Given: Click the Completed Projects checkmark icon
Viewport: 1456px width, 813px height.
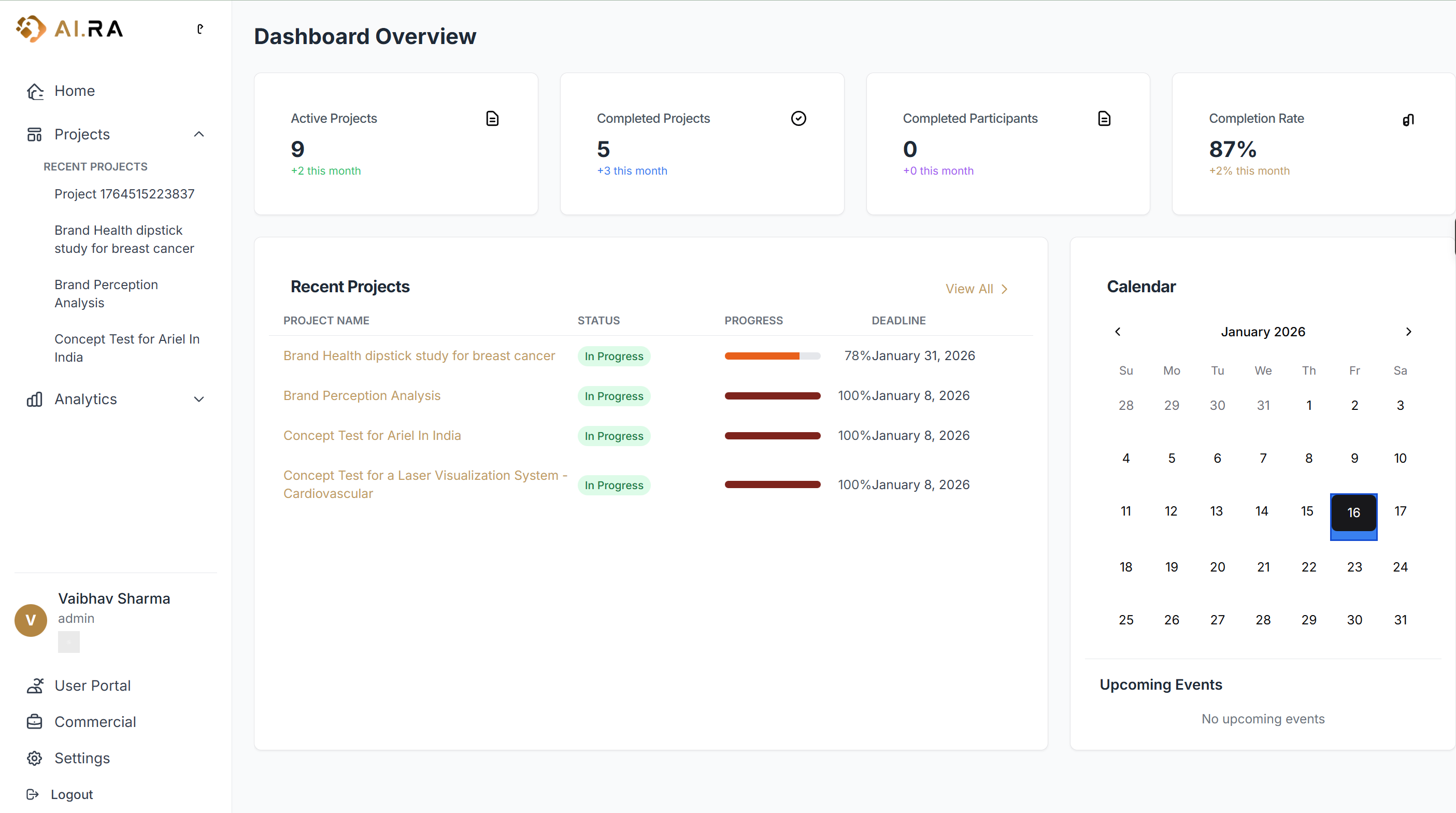Looking at the screenshot, I should coord(798,119).
